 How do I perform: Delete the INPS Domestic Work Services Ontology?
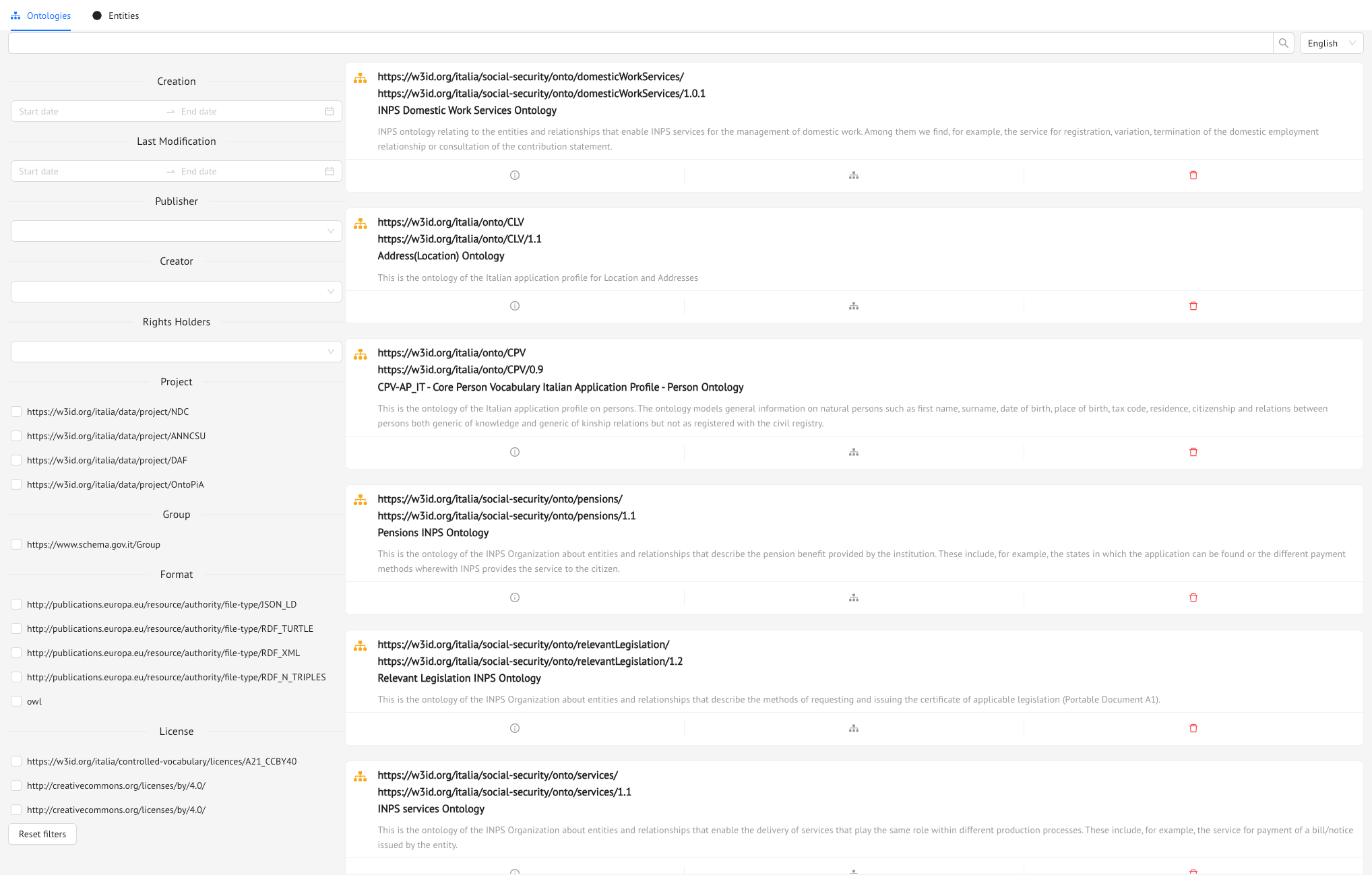1193,175
